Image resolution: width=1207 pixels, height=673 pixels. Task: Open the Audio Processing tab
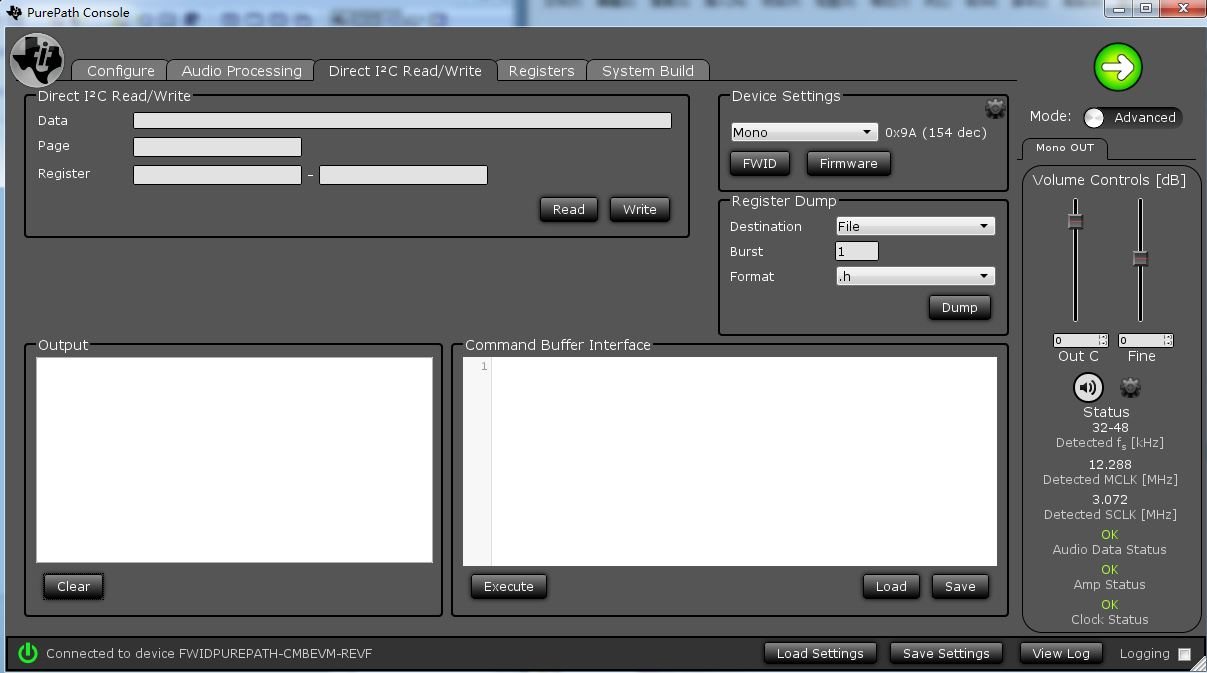click(x=241, y=71)
